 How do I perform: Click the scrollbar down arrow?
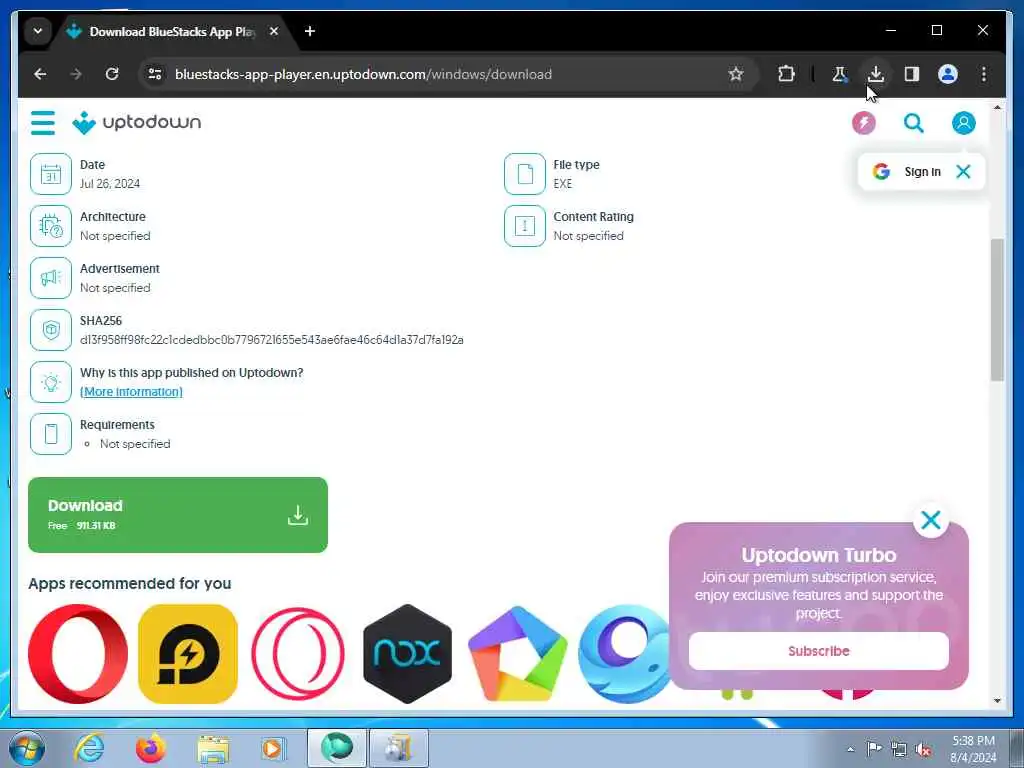(997, 701)
